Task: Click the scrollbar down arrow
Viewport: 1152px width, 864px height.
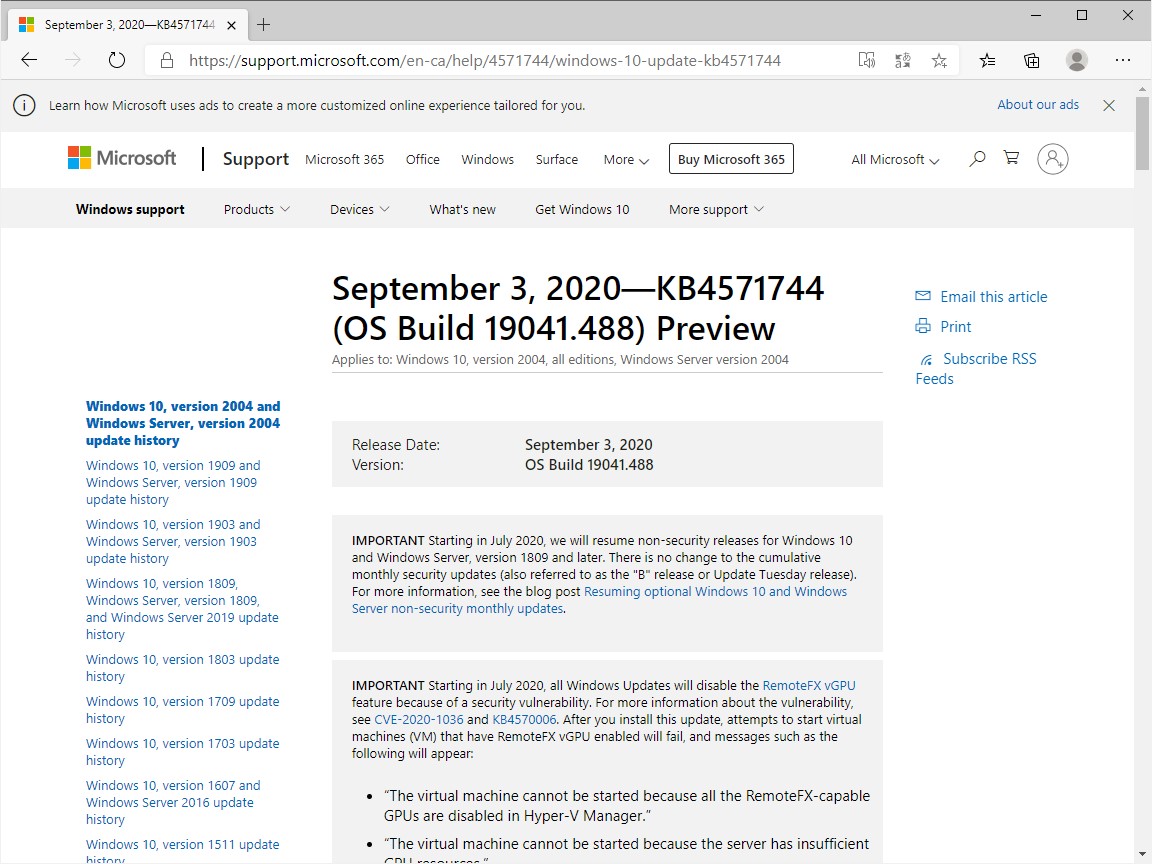Action: click(x=1142, y=852)
